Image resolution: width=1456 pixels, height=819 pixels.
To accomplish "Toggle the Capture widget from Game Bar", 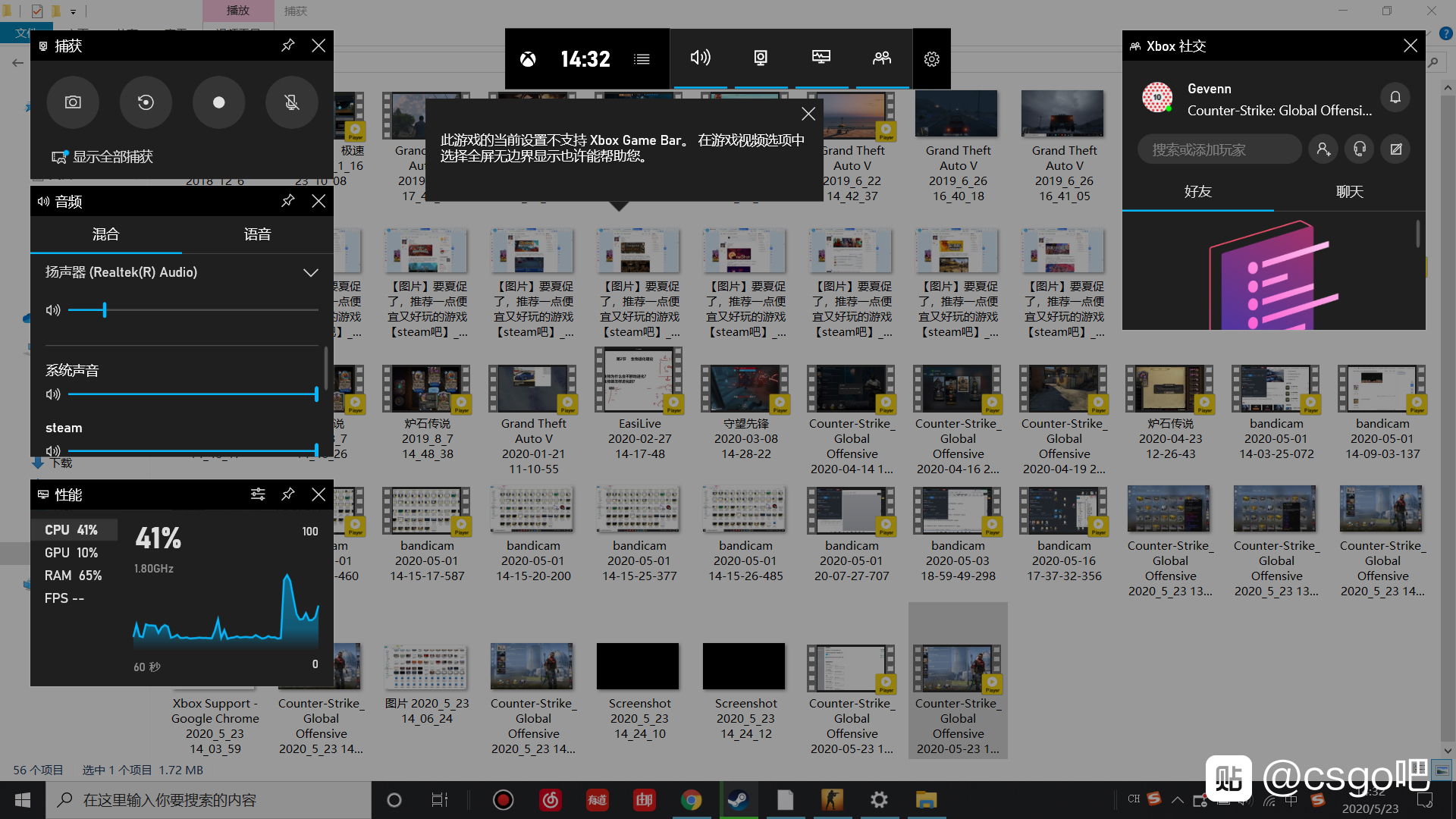I will point(761,58).
